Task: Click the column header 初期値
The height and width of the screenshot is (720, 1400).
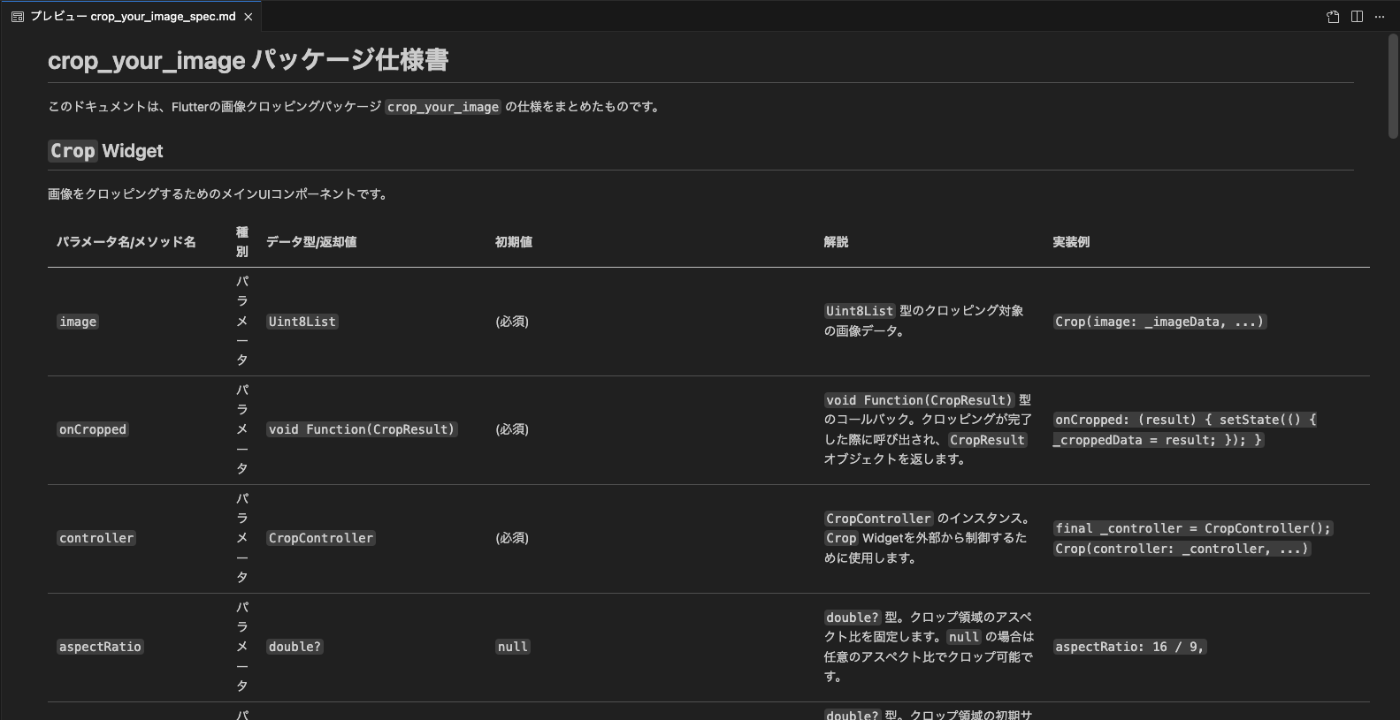Action: [x=513, y=242]
